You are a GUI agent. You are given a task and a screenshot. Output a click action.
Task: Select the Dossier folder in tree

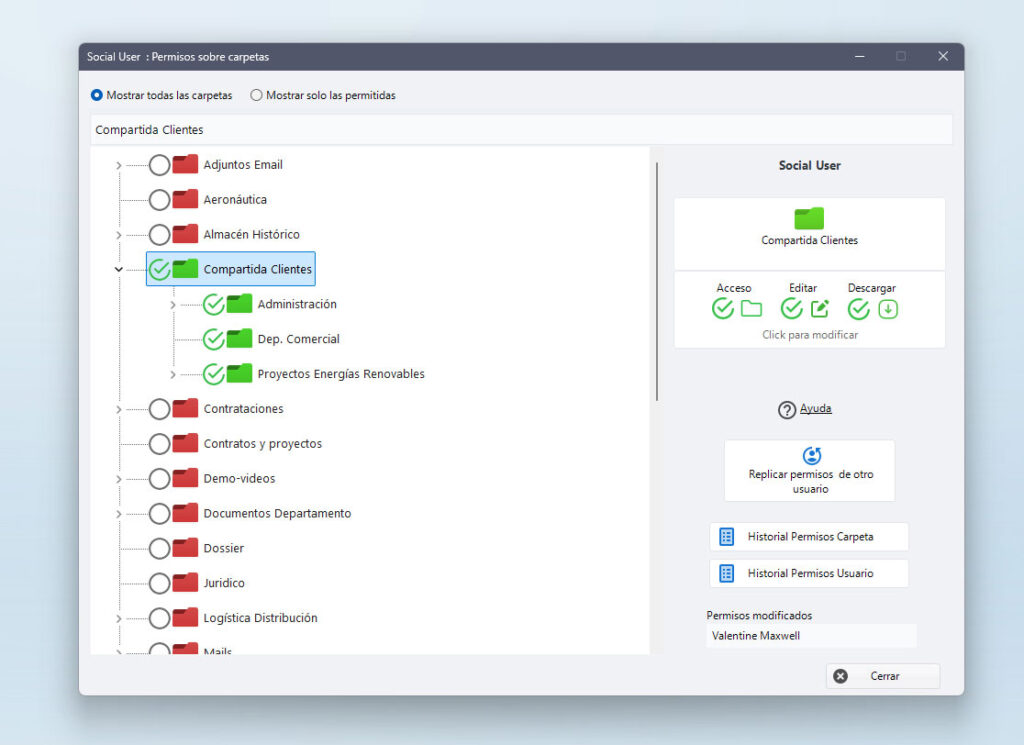click(x=223, y=548)
